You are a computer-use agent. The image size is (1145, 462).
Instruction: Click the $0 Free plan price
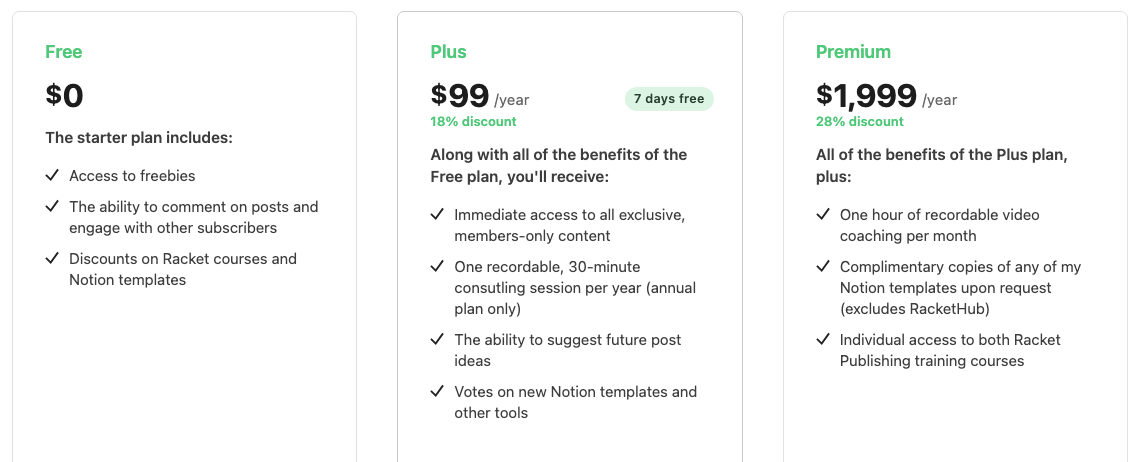pyautogui.click(x=64, y=96)
